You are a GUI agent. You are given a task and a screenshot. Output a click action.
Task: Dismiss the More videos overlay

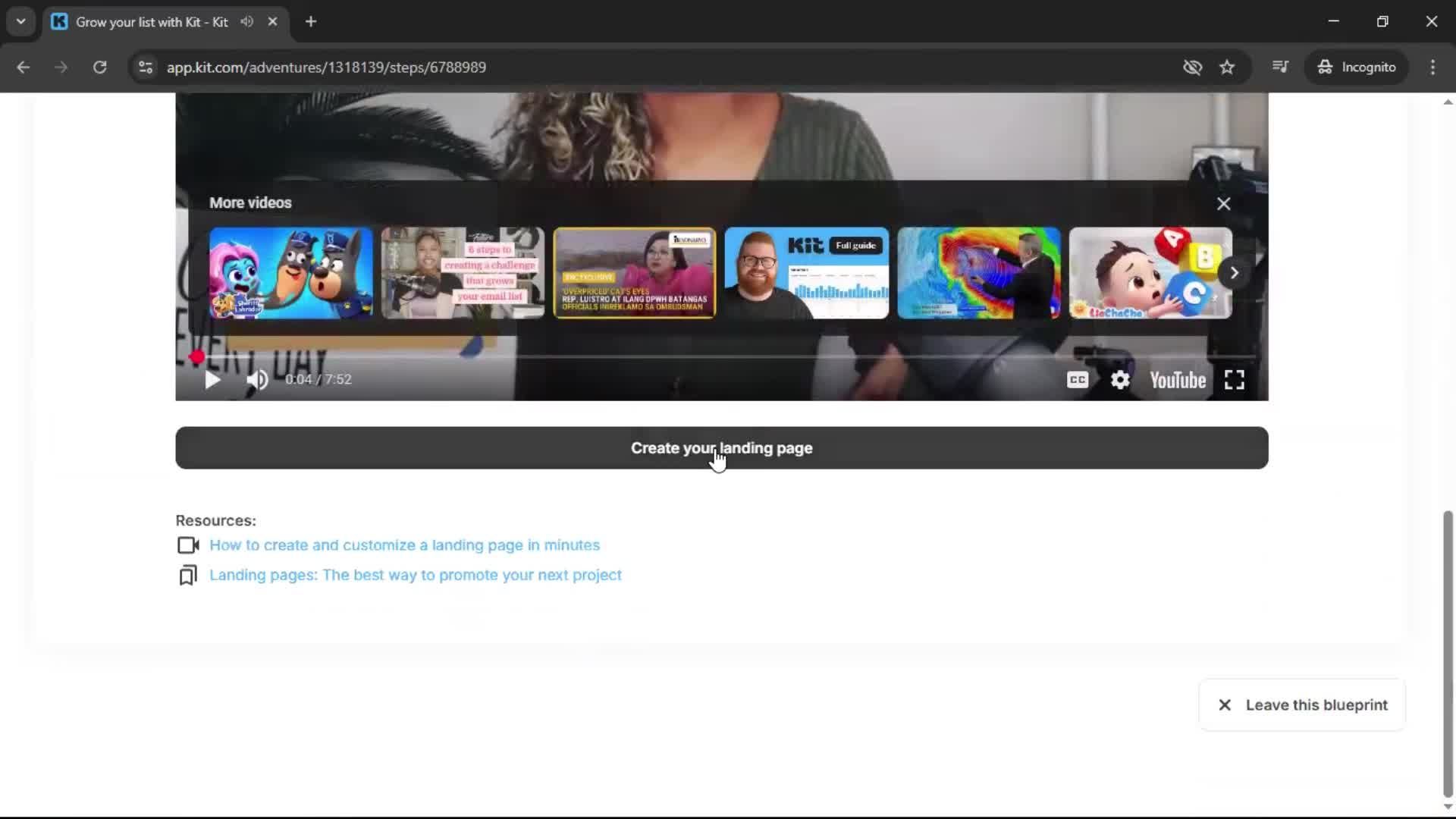click(1223, 203)
